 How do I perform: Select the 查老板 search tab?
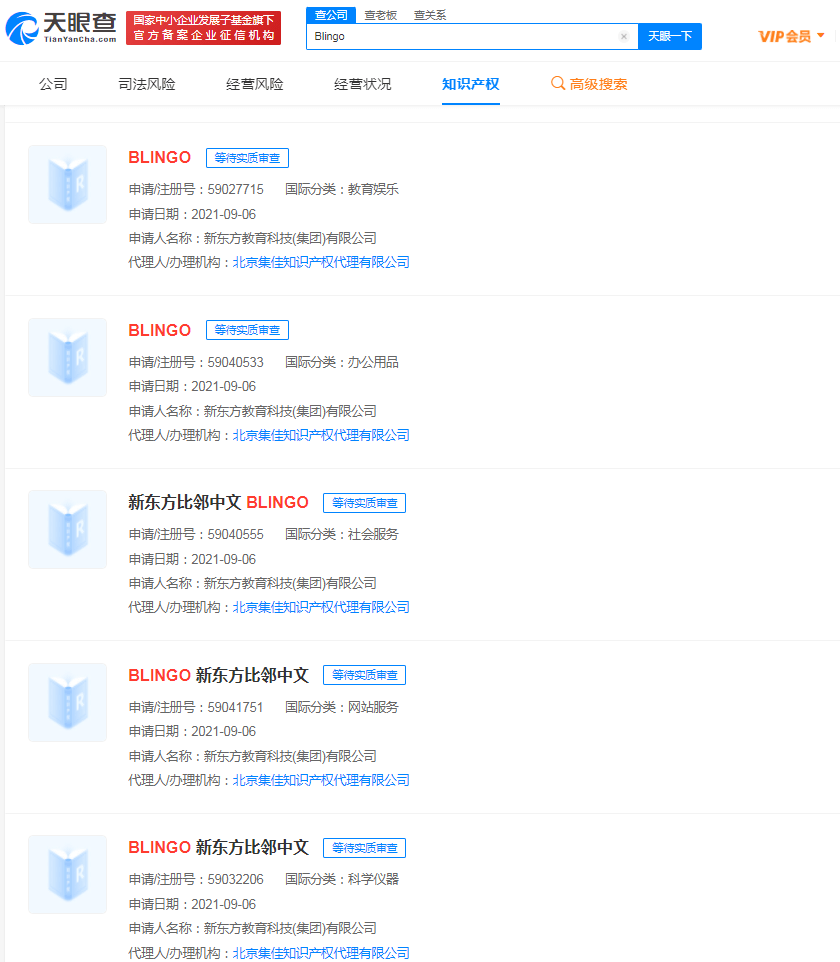pos(380,15)
